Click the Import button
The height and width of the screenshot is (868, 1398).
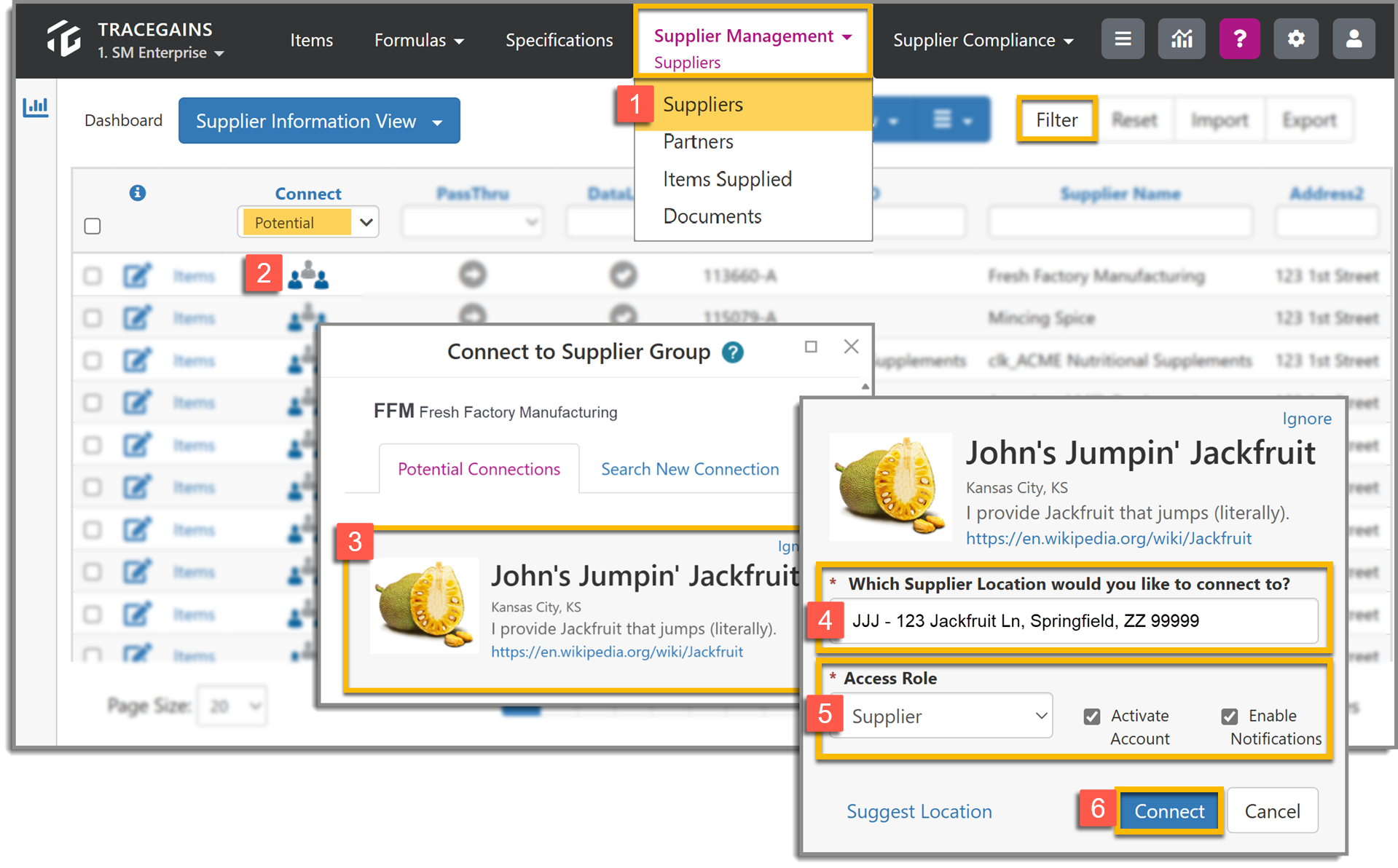click(x=1220, y=119)
